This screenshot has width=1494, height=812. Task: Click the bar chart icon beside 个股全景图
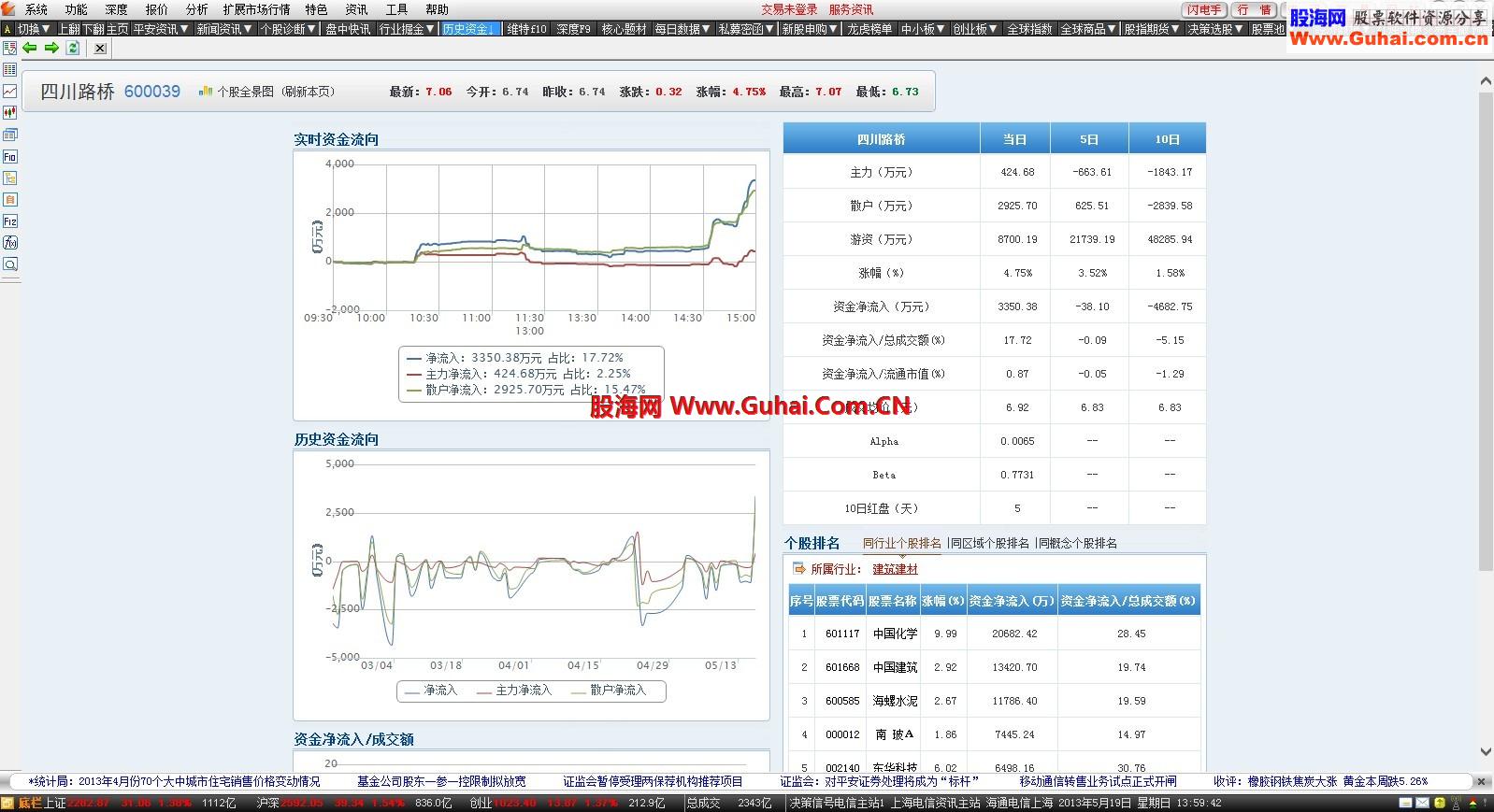tap(206, 92)
